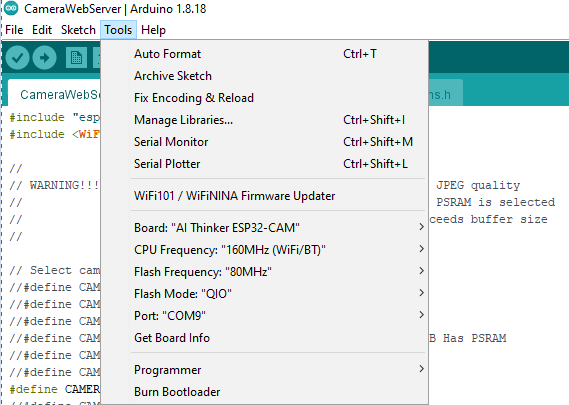Image resolution: width=569 pixels, height=405 pixels.
Task: Switch to the partially hidden .h tab
Action: [446, 93]
